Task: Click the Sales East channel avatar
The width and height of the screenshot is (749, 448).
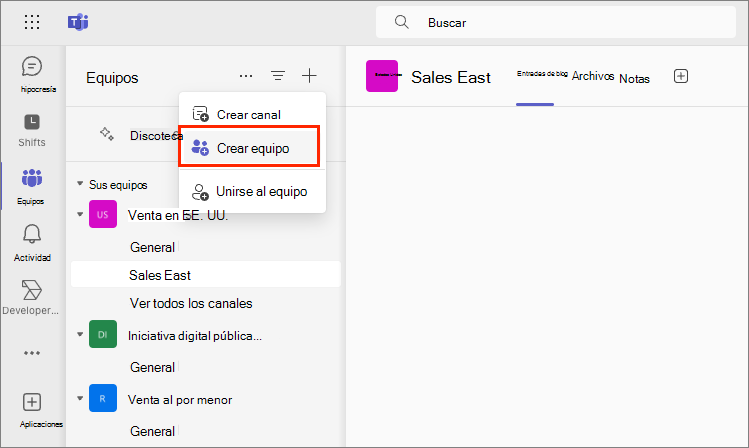Action: 382,76
